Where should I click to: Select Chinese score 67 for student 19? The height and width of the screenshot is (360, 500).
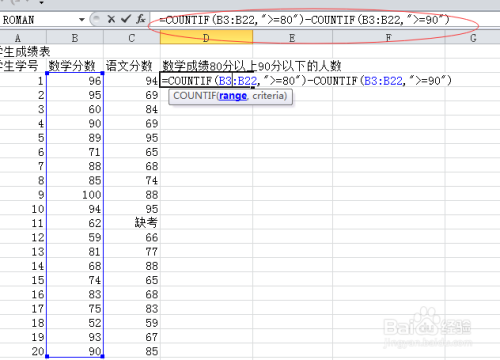[x=132, y=337]
